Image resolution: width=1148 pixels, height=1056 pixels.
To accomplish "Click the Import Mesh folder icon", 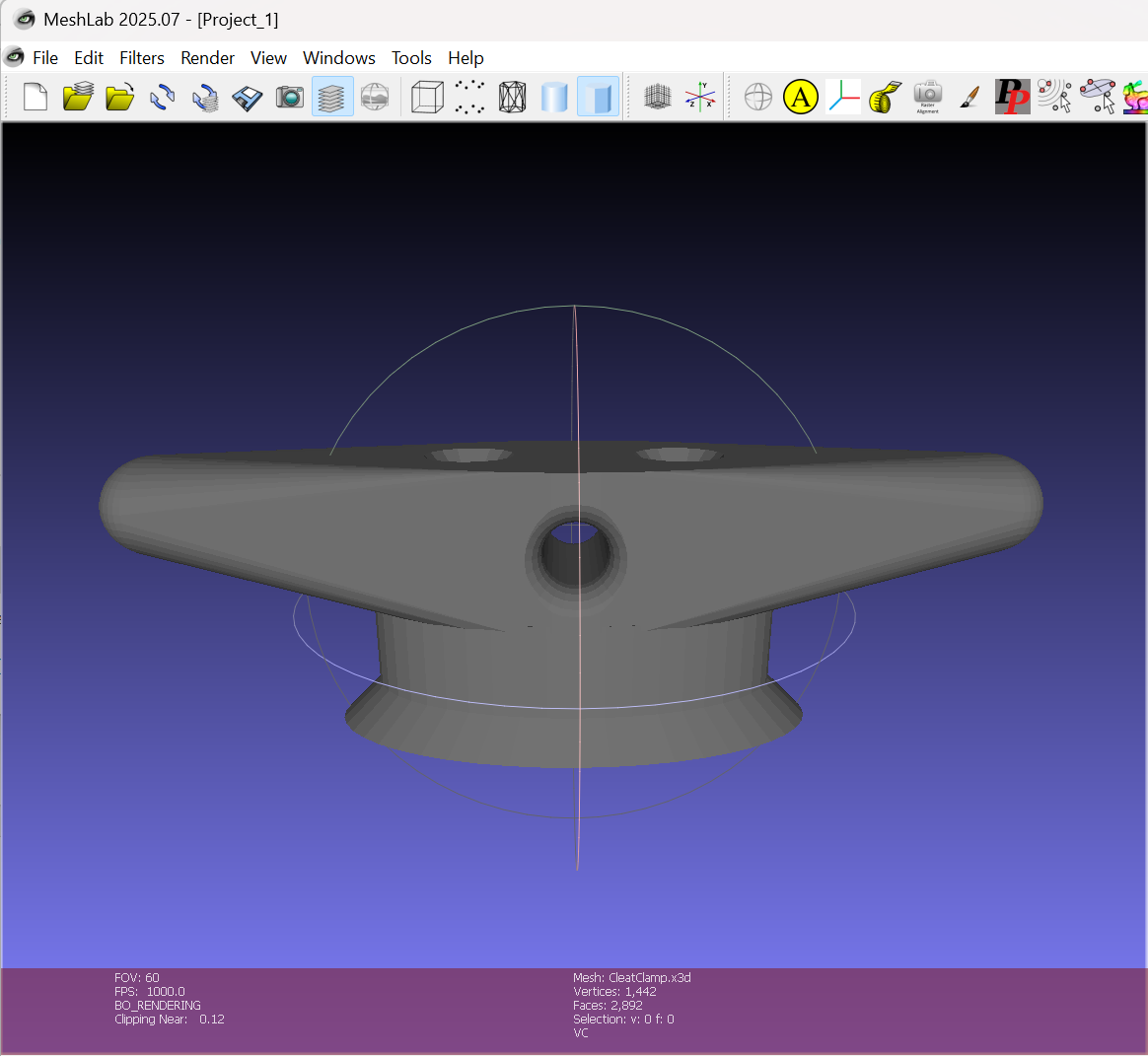I will coord(120,97).
